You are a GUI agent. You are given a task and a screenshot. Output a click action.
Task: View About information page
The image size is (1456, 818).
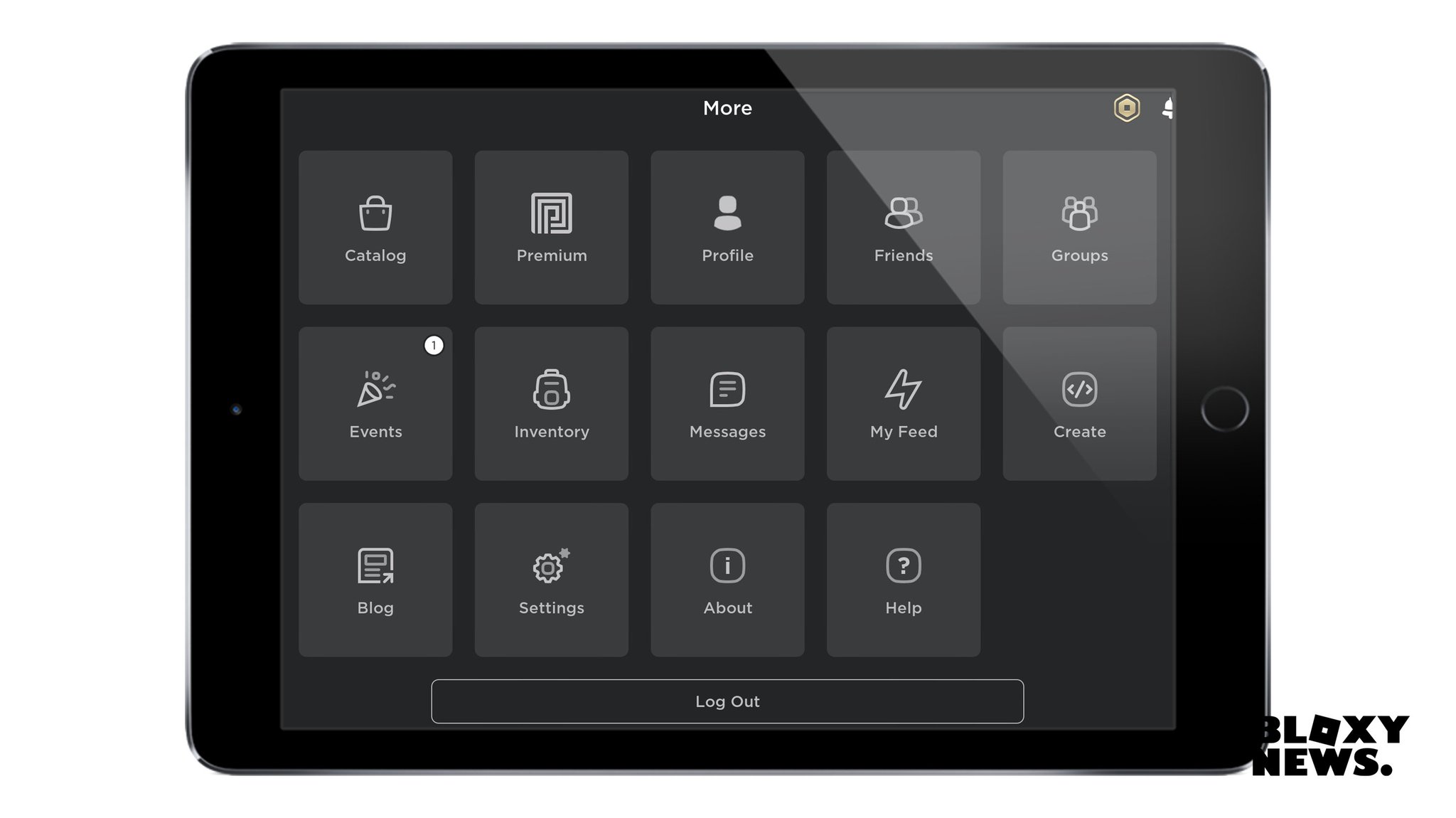tap(727, 579)
